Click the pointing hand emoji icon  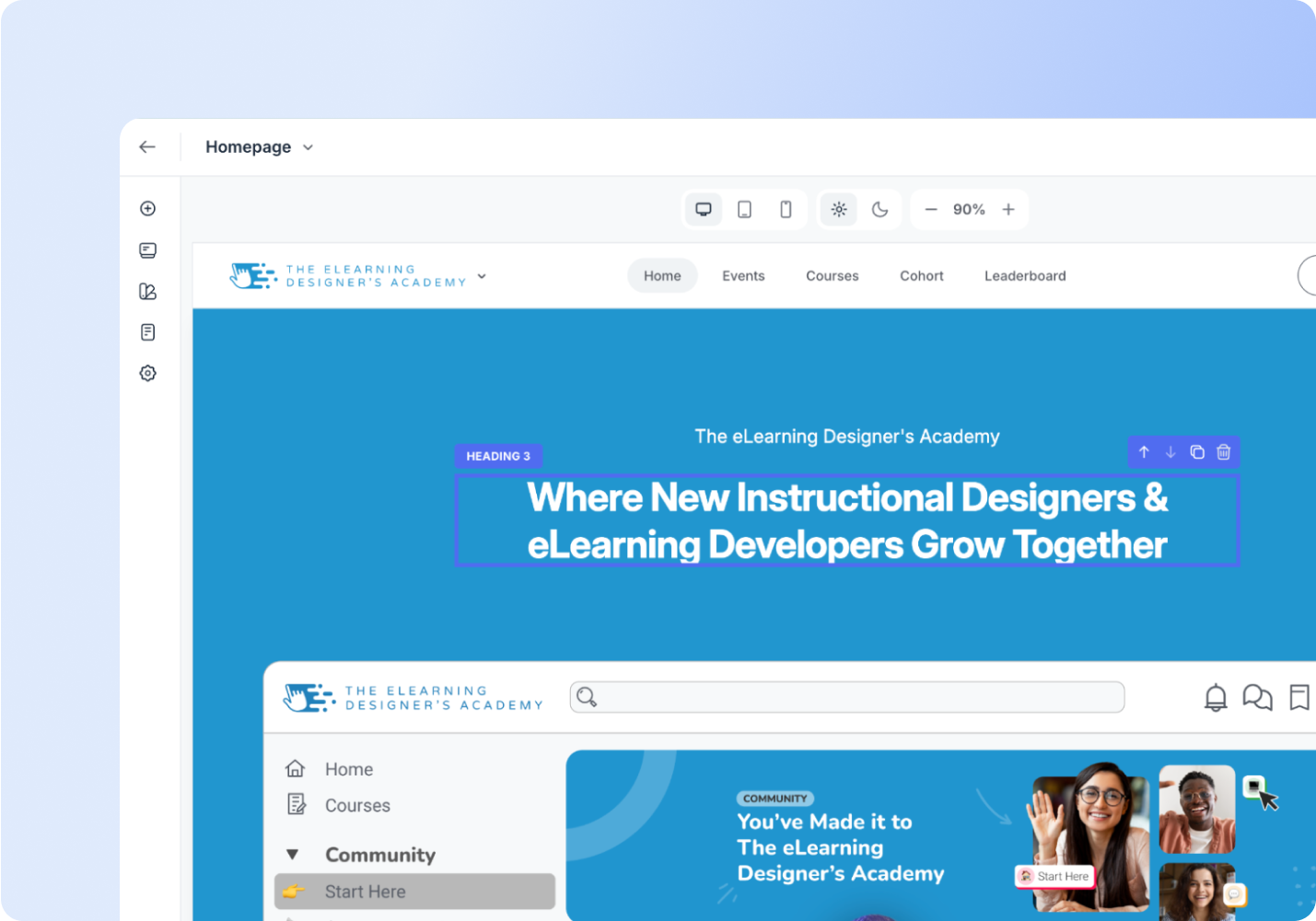294,892
